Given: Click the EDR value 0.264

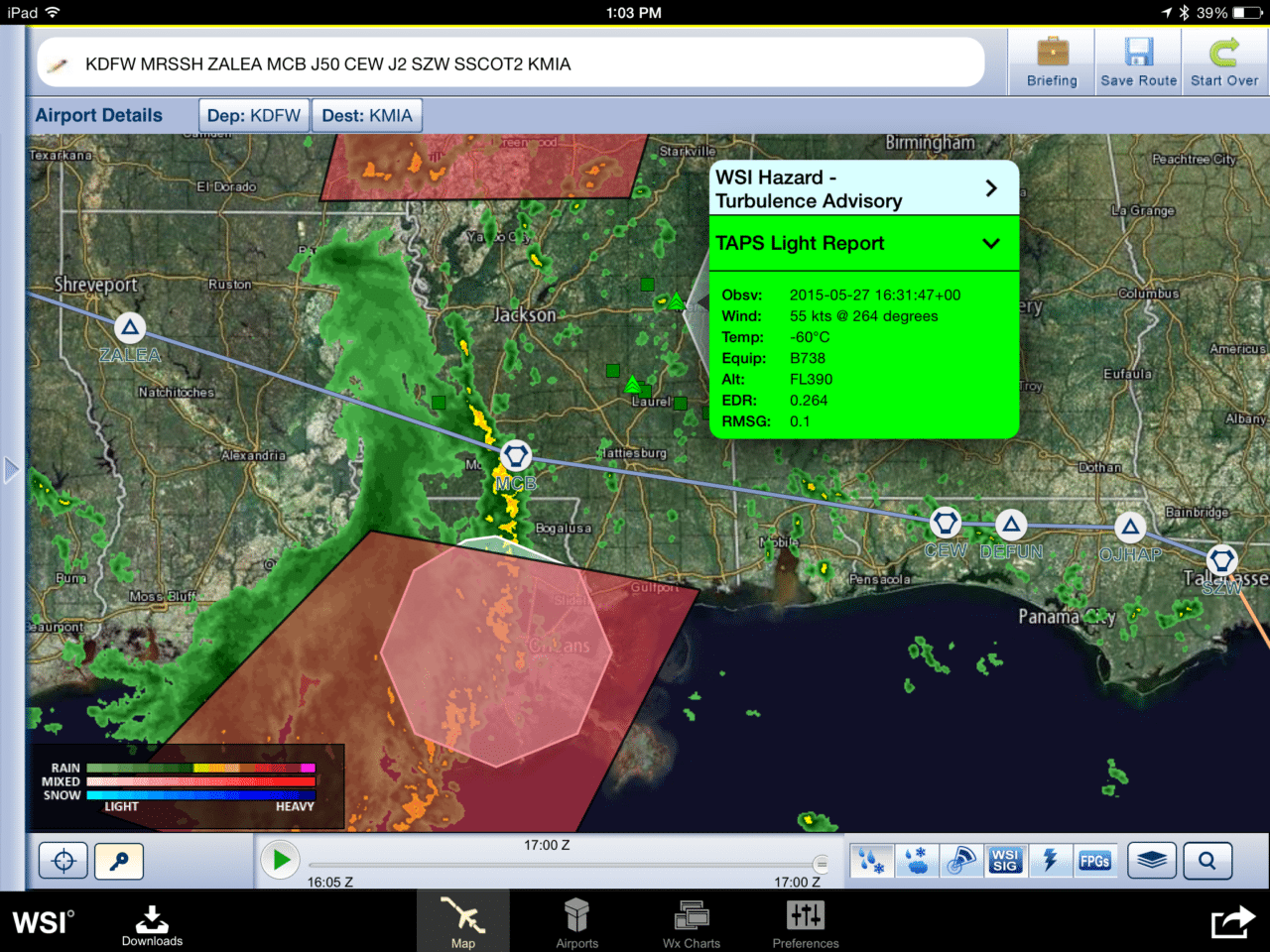Looking at the screenshot, I should (x=809, y=400).
